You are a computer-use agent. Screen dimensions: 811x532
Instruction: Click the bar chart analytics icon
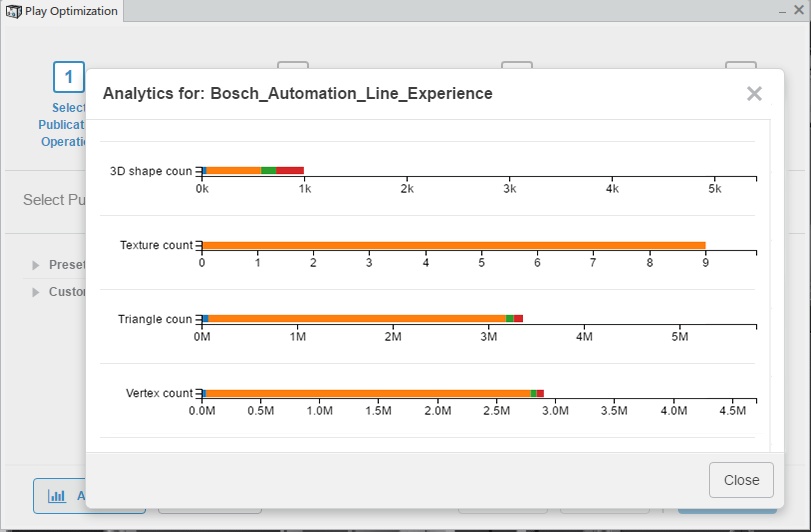click(56, 496)
